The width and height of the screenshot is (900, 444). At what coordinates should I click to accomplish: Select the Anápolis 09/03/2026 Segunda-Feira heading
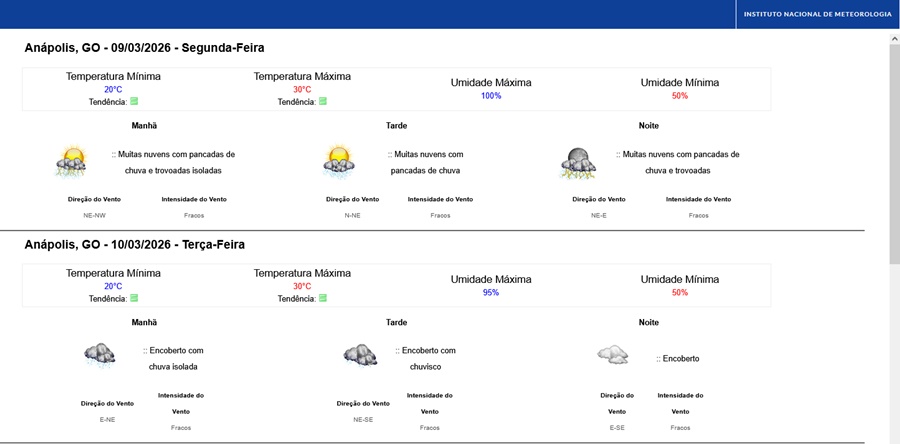pos(144,48)
